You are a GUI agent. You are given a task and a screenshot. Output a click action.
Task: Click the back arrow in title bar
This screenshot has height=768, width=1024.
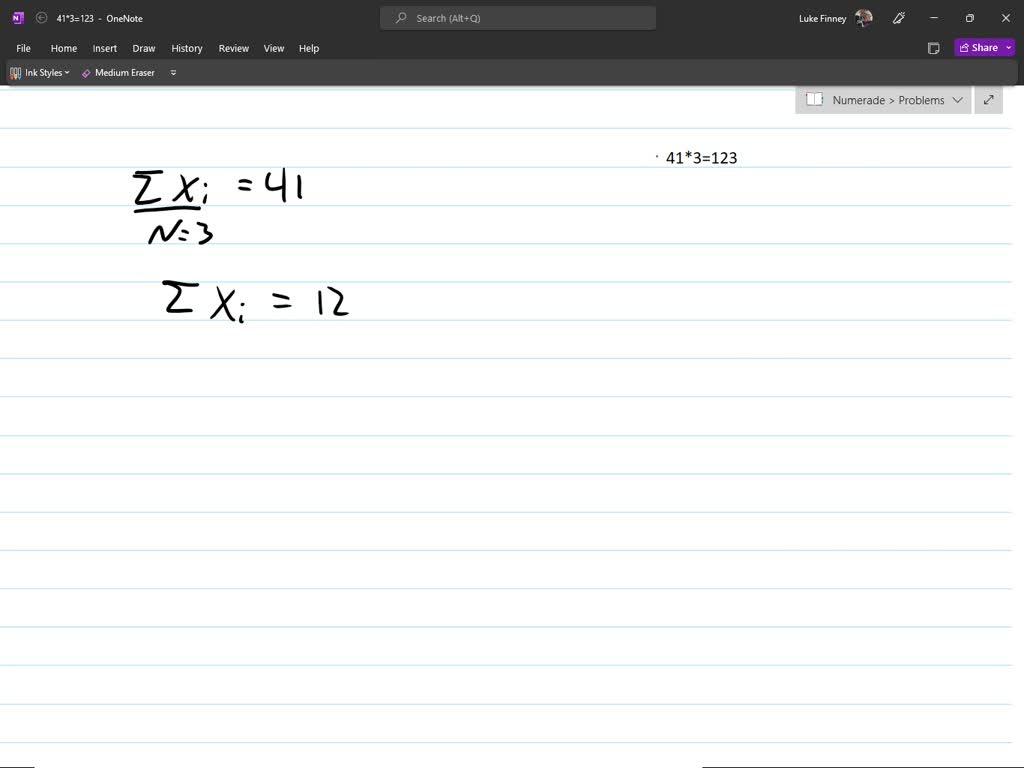pos(41,18)
